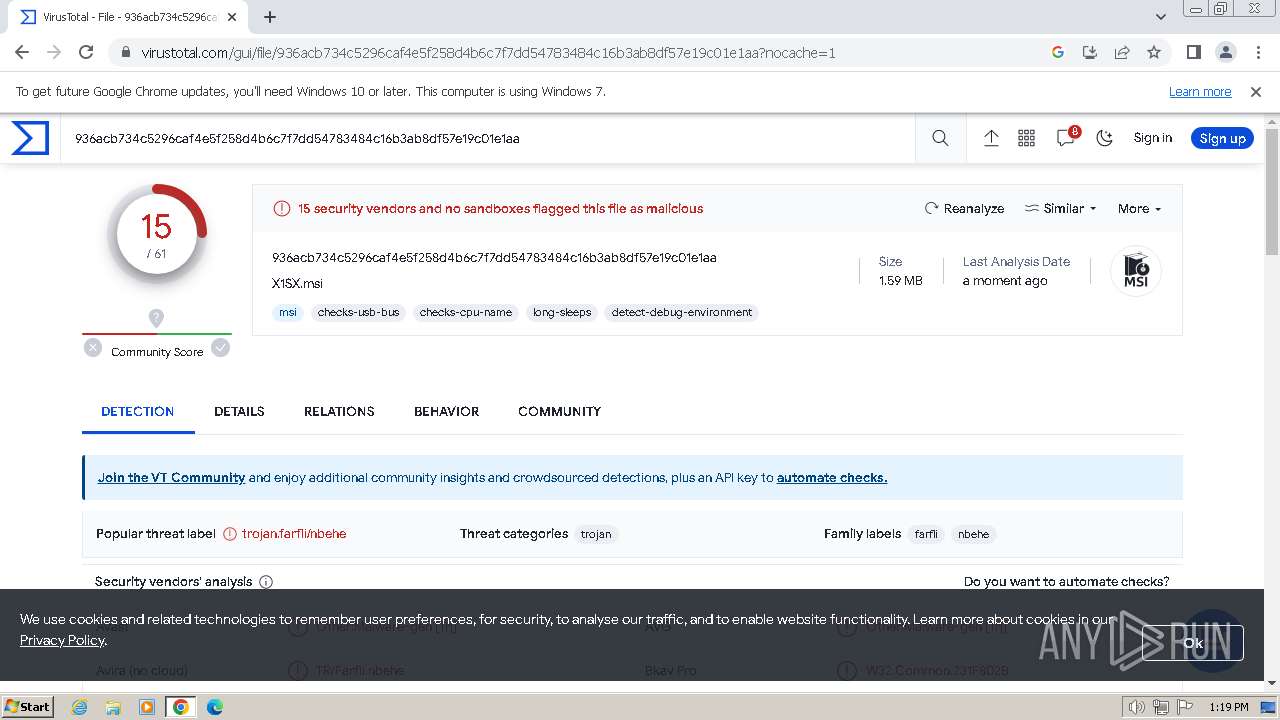Click the Windows Start button
1280x720 pixels.
(27, 706)
